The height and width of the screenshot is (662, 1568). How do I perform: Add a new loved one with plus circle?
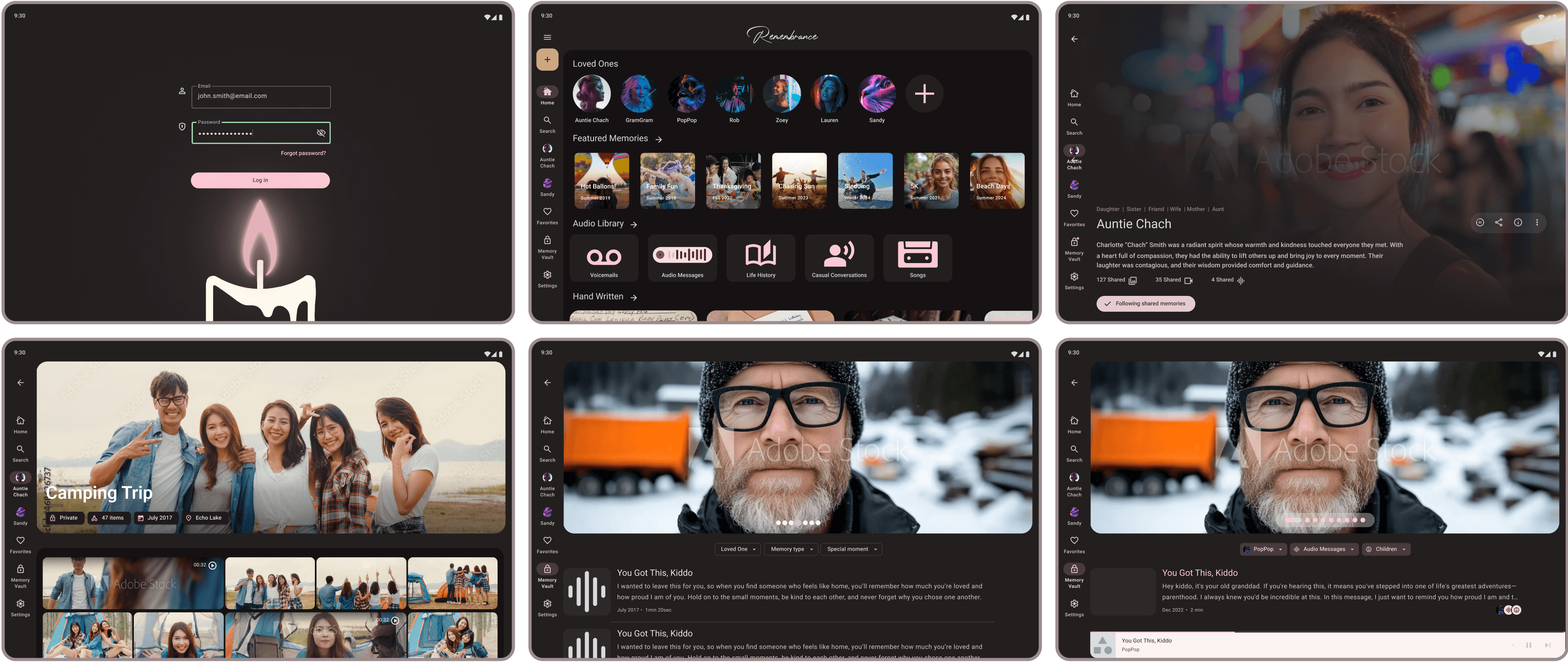tap(924, 94)
